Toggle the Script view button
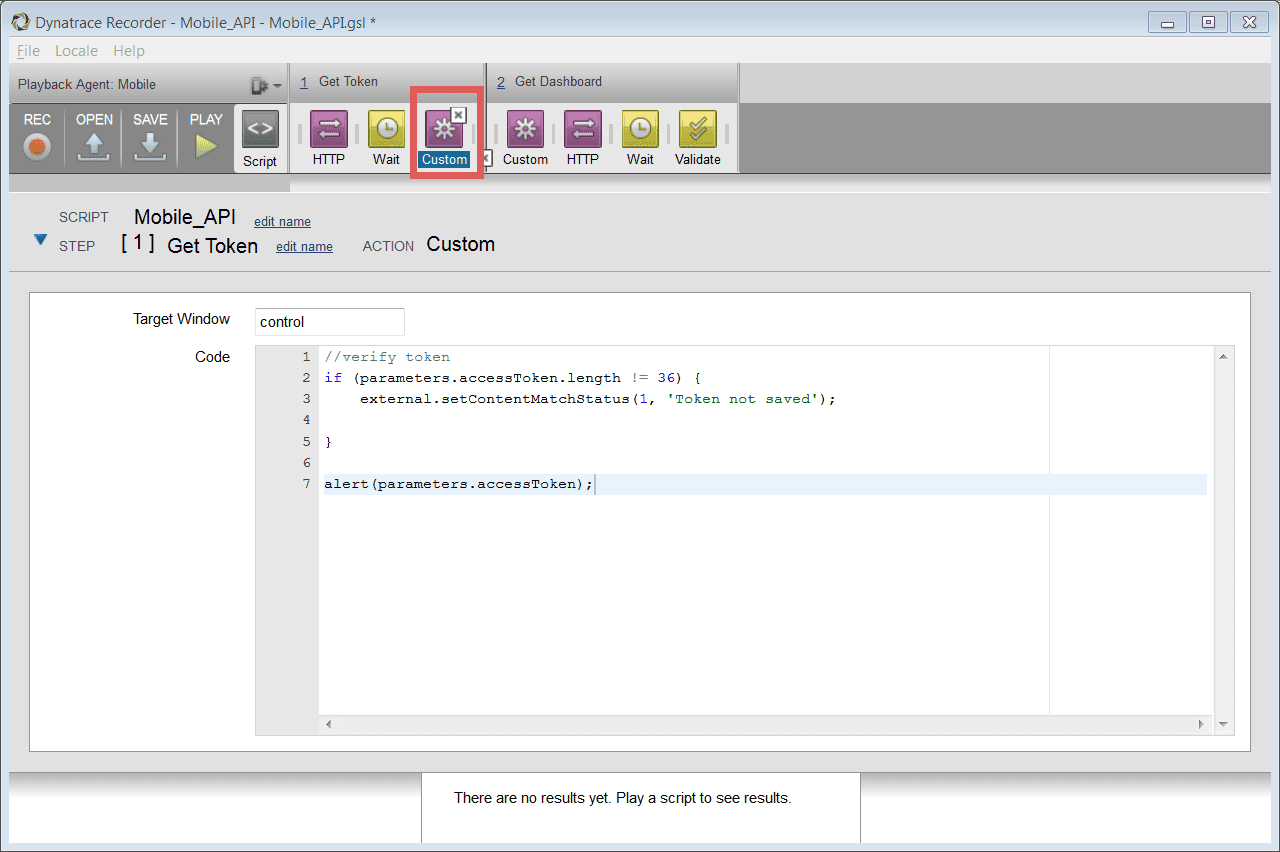The width and height of the screenshot is (1280, 852). [260, 139]
